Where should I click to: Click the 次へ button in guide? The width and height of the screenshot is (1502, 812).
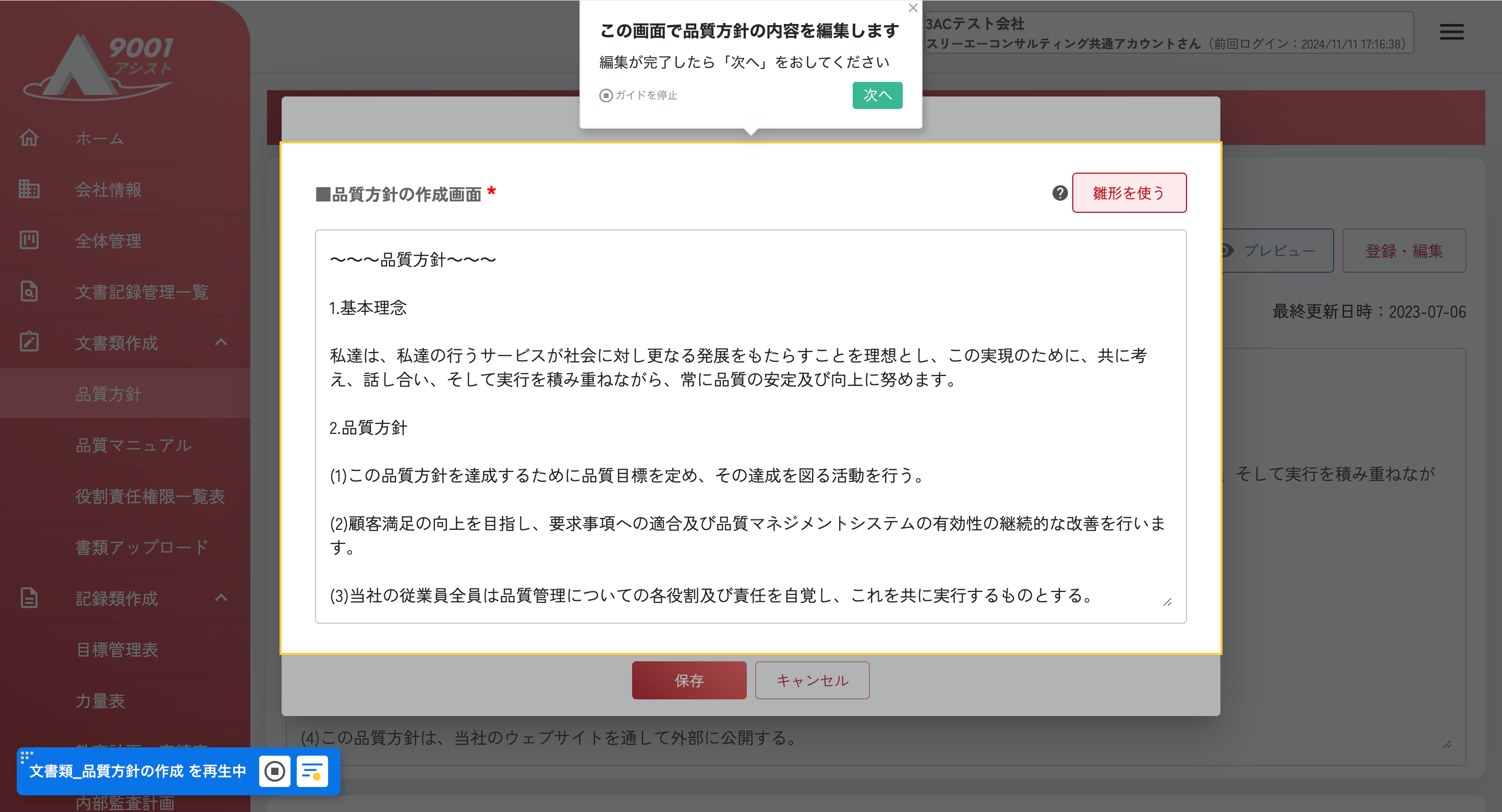tap(877, 95)
